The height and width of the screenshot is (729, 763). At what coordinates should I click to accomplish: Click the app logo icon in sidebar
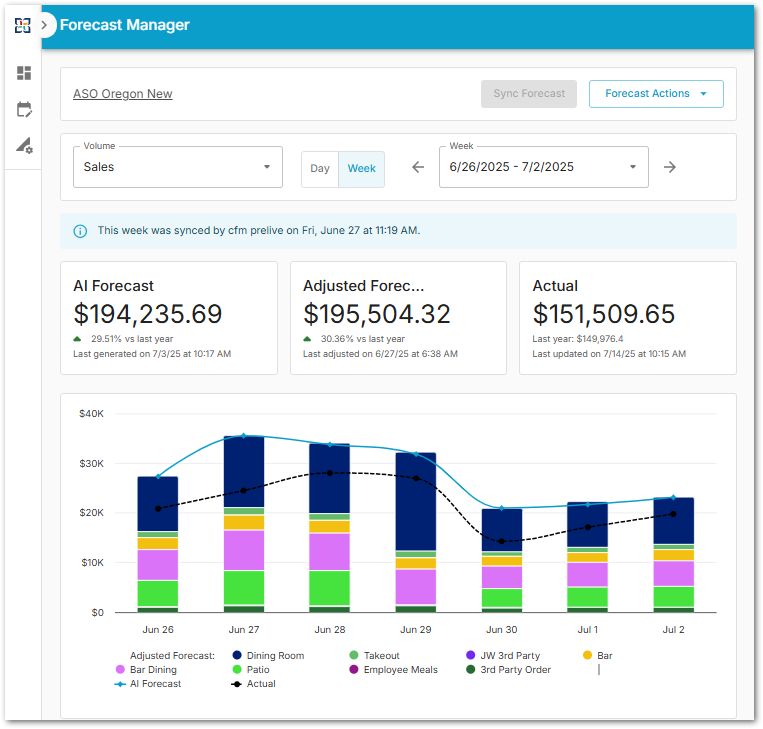(x=22, y=25)
